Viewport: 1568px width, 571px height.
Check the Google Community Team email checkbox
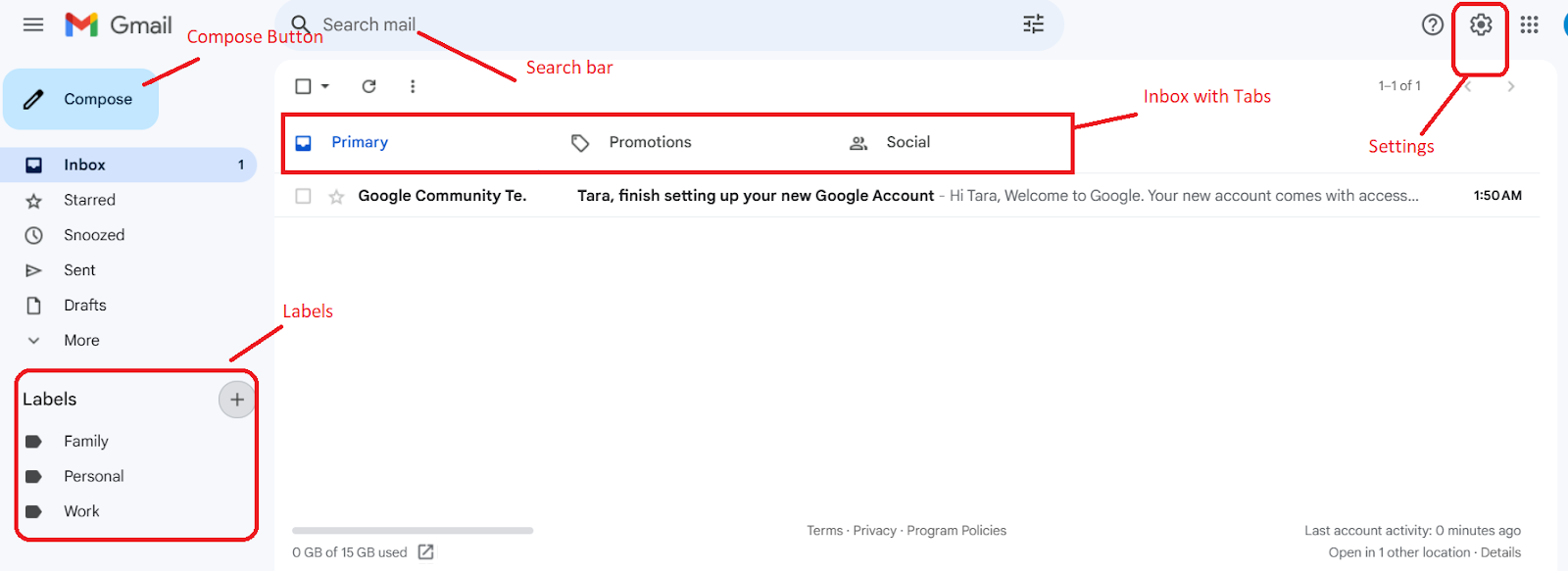click(x=304, y=196)
